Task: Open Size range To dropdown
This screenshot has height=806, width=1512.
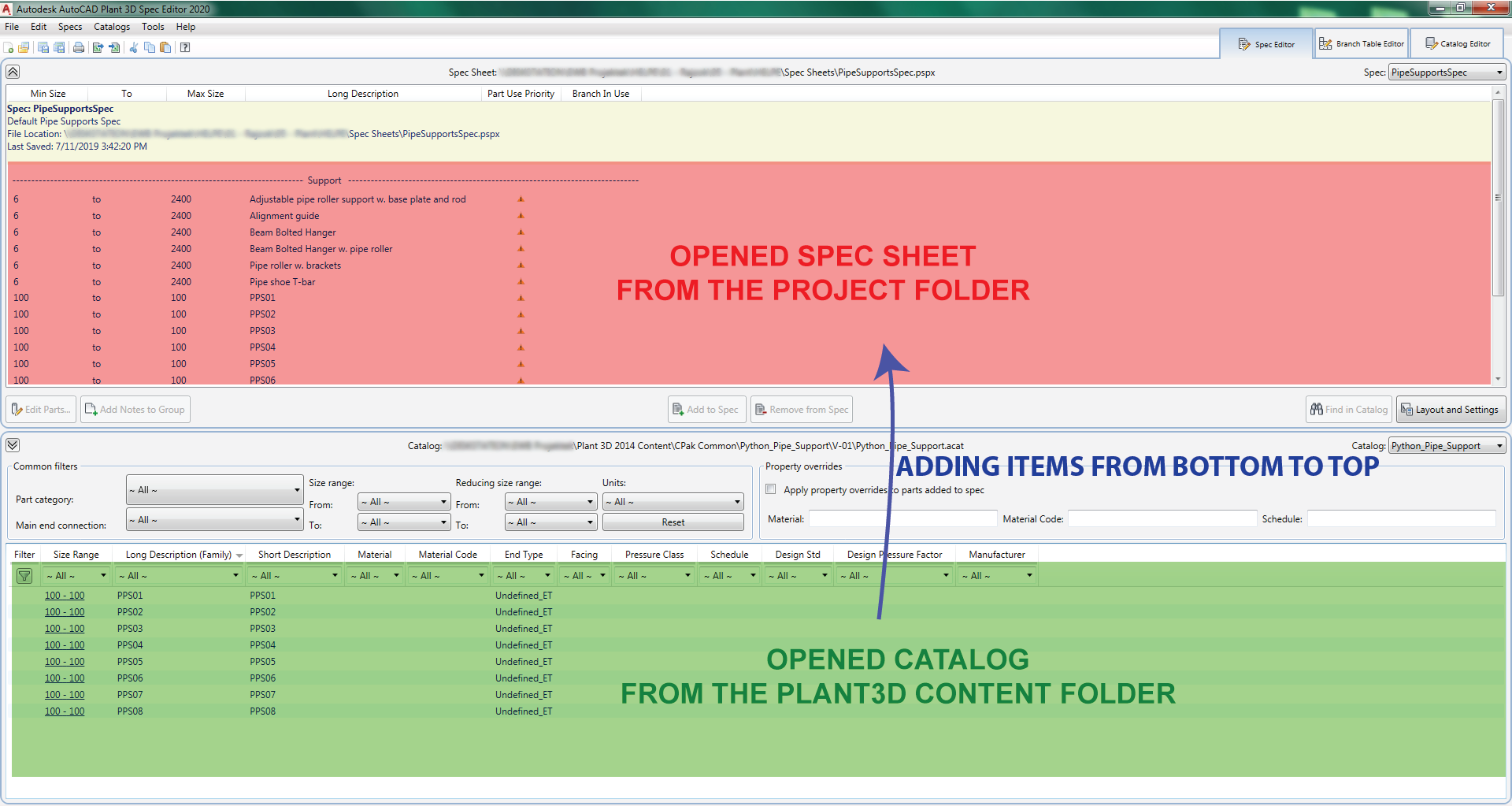Action: (x=404, y=522)
